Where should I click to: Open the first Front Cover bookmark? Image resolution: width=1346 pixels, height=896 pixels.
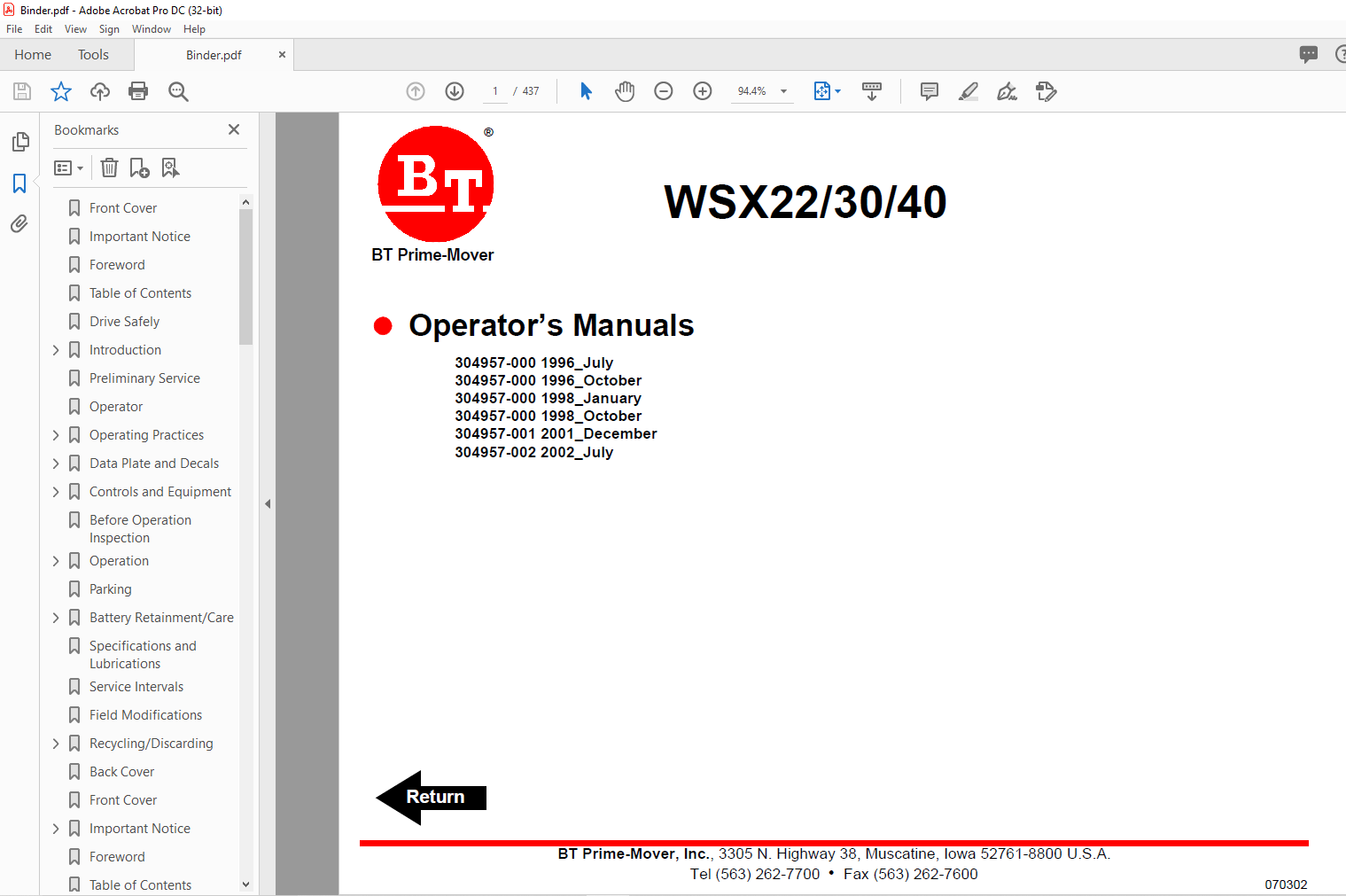pyautogui.click(x=123, y=208)
